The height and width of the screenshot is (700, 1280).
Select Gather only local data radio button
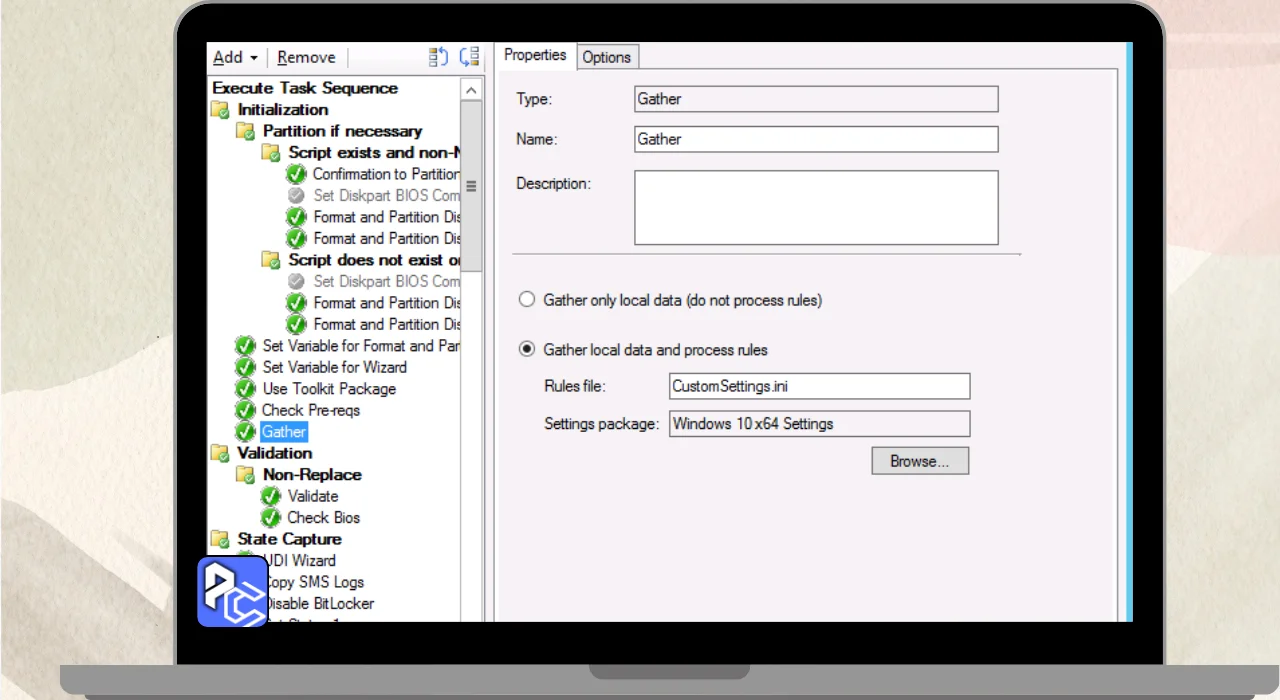(527, 300)
